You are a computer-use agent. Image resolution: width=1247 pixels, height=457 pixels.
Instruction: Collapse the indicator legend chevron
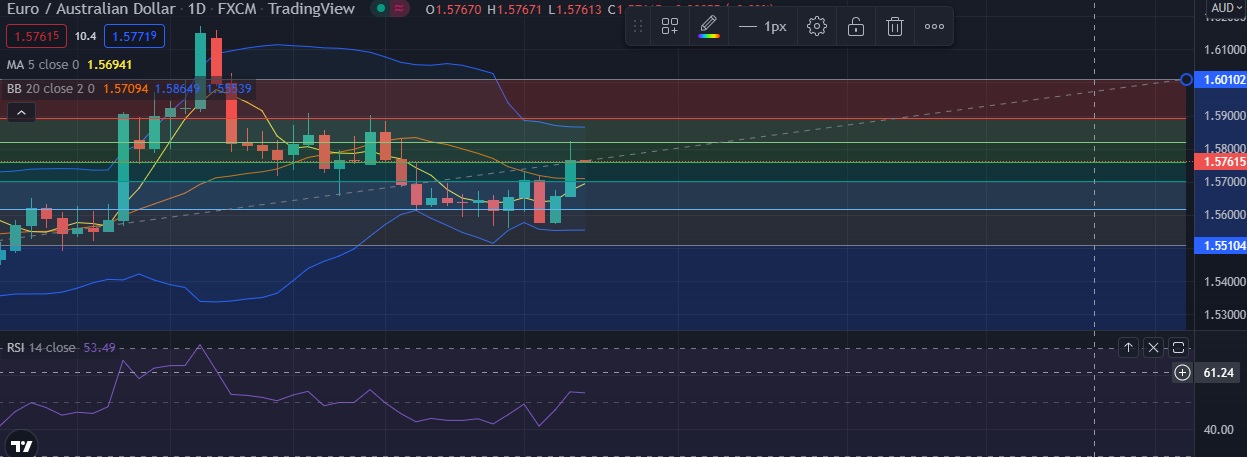20,113
